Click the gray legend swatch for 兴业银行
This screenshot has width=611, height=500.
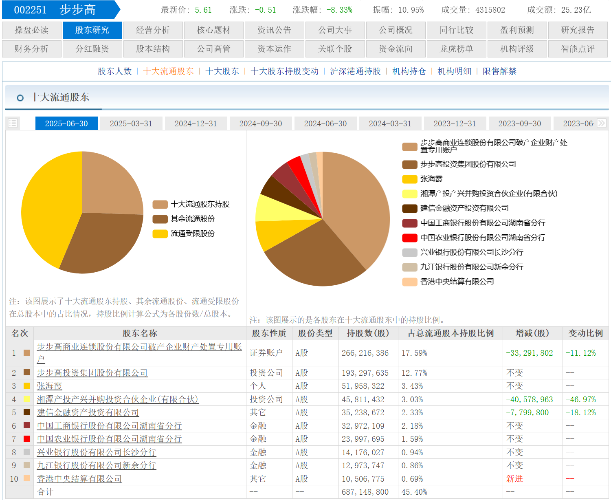(x=410, y=253)
